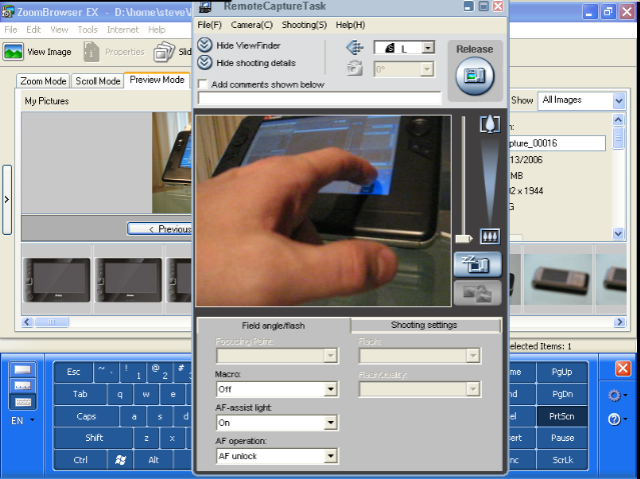
Task: Open Tools menu in ZoomBrowser
Action: tap(87, 29)
